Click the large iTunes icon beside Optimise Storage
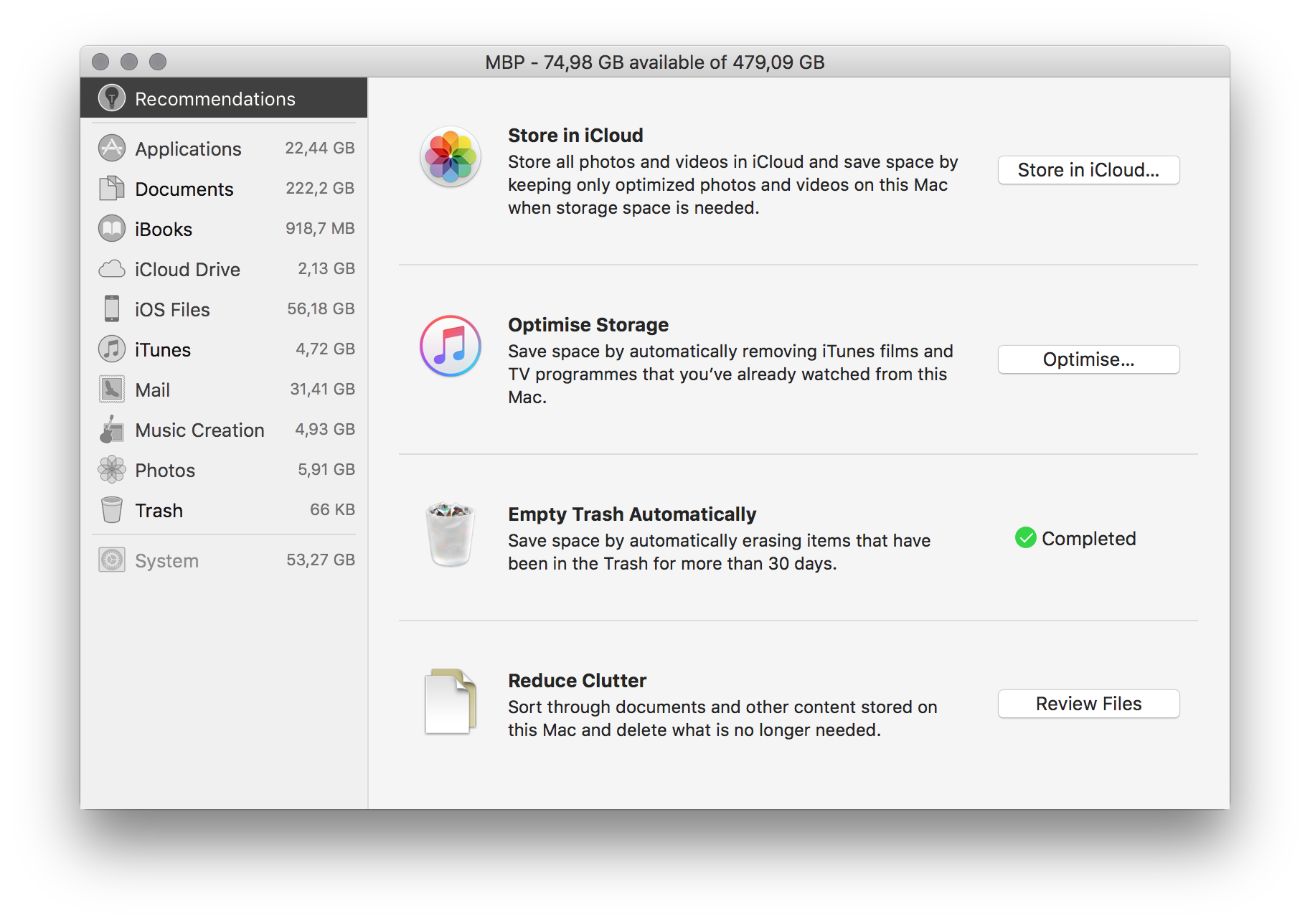This screenshot has width=1310, height=924. coord(451,346)
